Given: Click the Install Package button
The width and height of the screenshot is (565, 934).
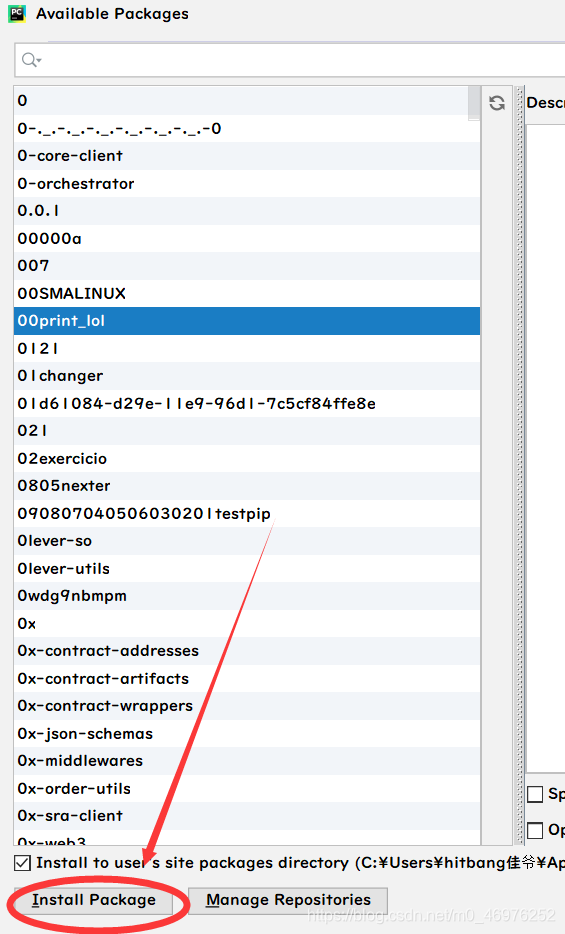Looking at the screenshot, I should [94, 900].
